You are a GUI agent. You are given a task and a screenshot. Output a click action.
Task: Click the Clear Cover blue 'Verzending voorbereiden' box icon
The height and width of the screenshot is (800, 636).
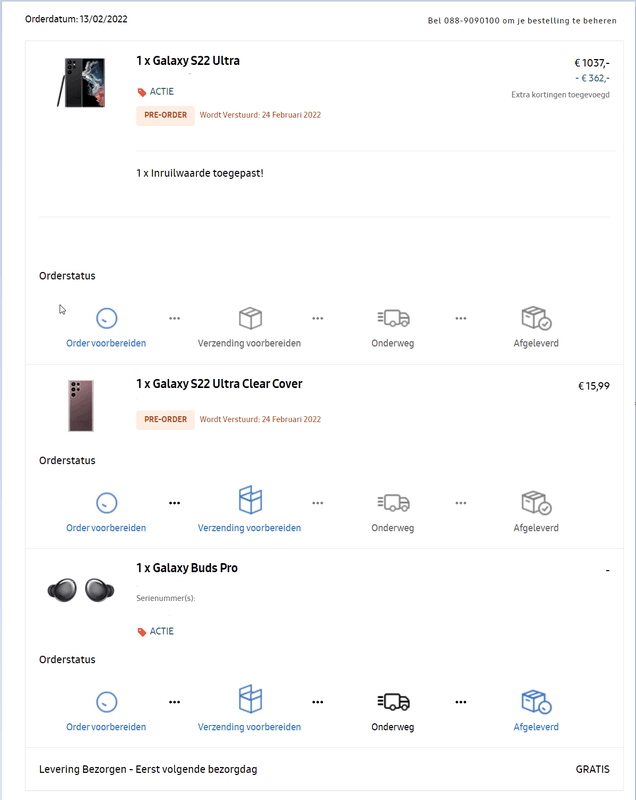point(250,501)
